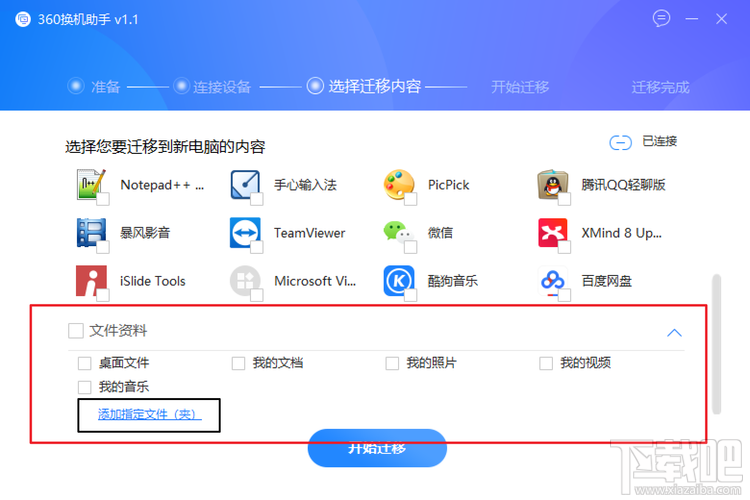Viewport: 750px width, 500px height.
Task: Click the 已连接 connection link icon
Action: coord(620,142)
